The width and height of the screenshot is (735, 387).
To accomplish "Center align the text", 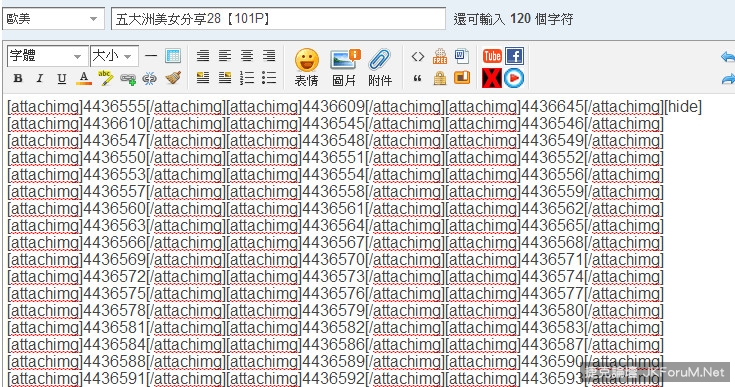I will point(247,56).
